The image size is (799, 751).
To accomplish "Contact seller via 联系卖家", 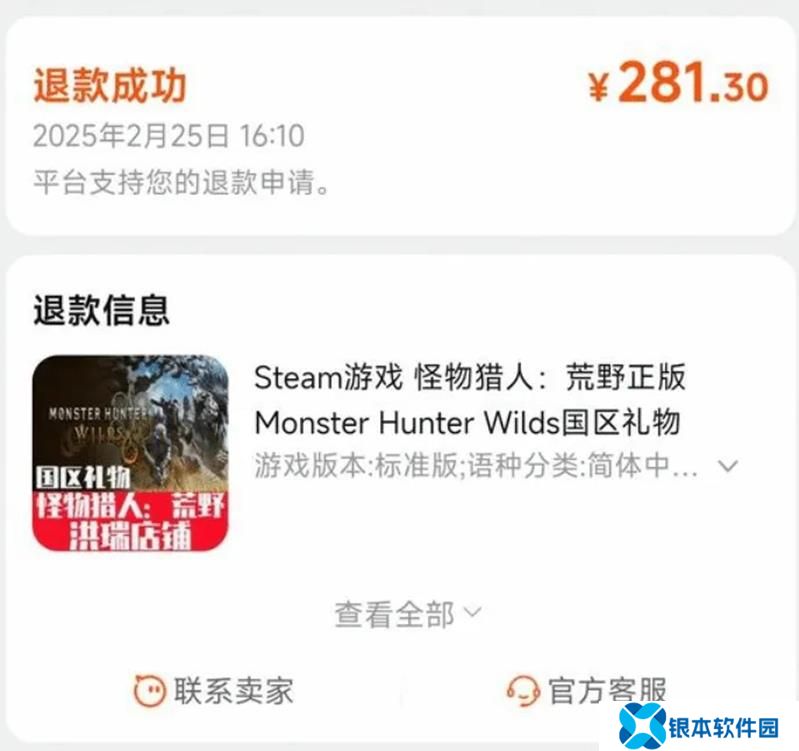I will tap(214, 691).
